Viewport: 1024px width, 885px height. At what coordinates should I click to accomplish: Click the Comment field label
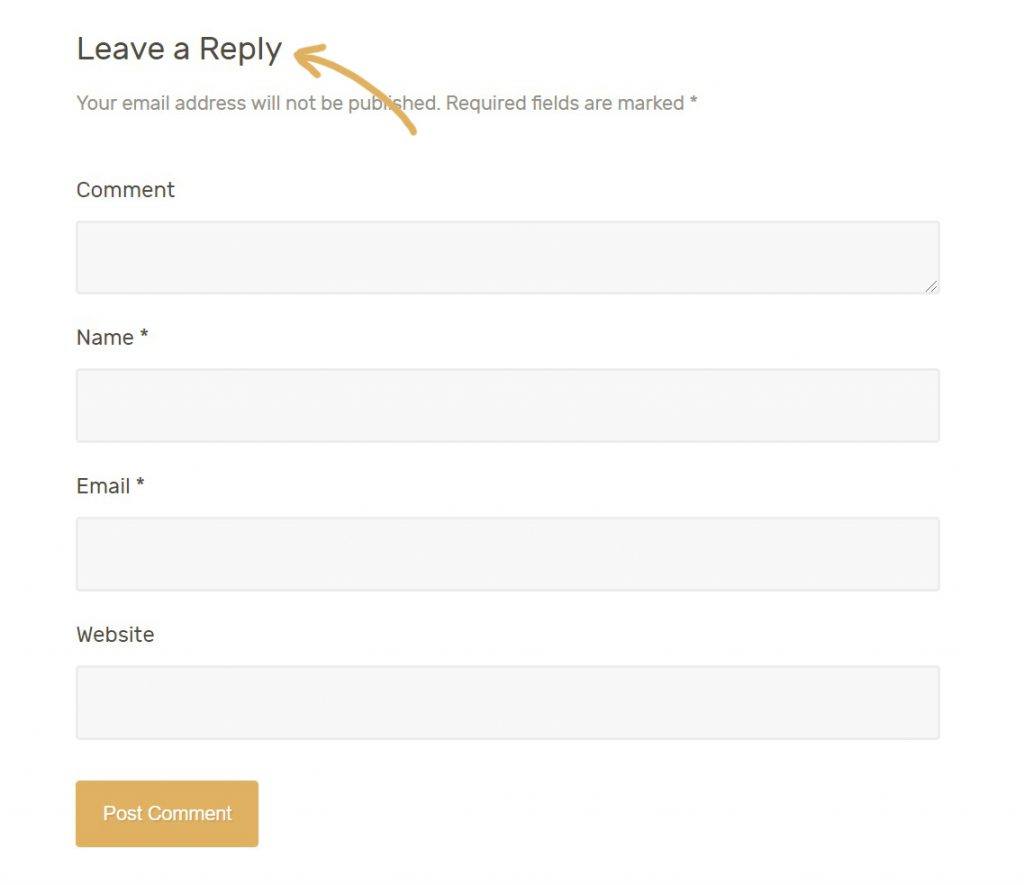coord(125,189)
